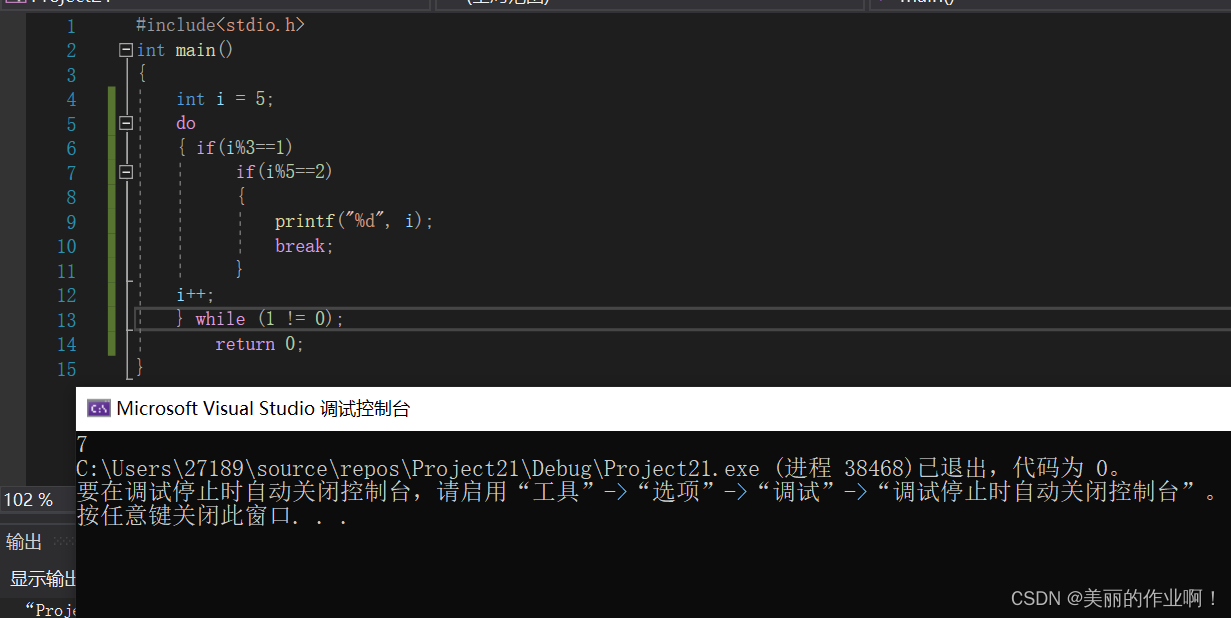Click the 按任意键关闭此窗口 console line
This screenshot has width=1231, height=618.
point(212,516)
